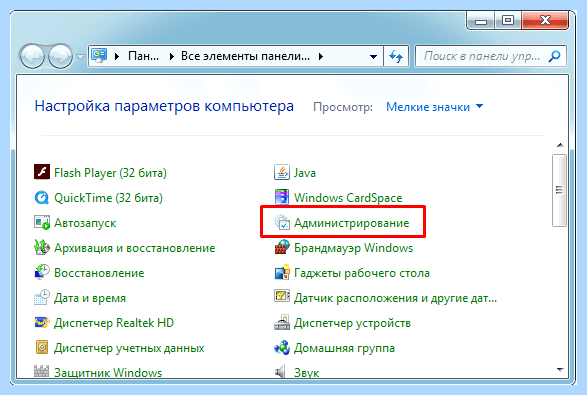Click the Домашняя группа icon
The width and height of the screenshot is (587, 395).
click(282, 347)
